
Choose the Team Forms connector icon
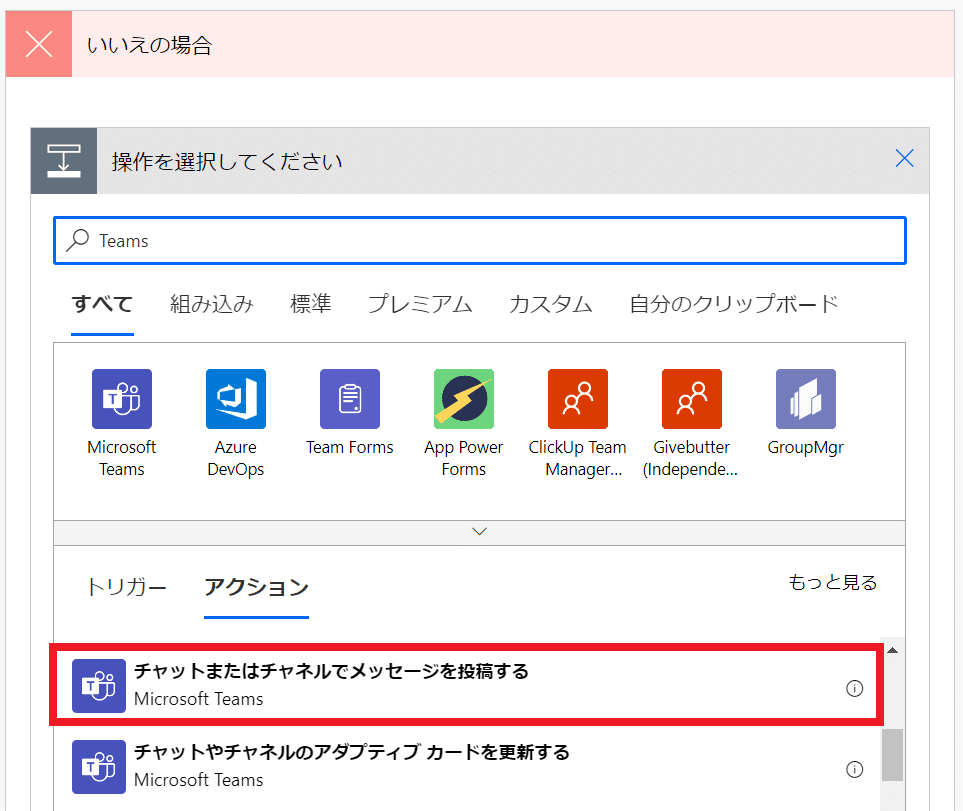click(350, 399)
